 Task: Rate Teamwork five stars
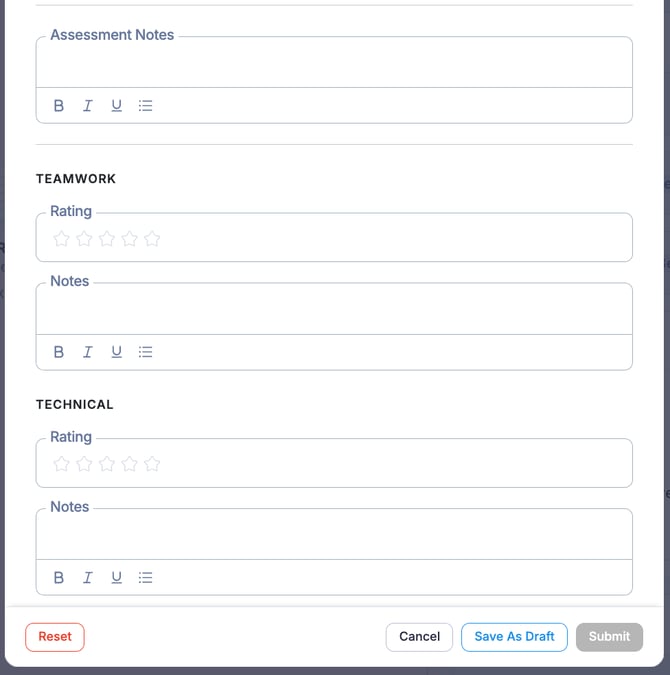click(x=152, y=239)
